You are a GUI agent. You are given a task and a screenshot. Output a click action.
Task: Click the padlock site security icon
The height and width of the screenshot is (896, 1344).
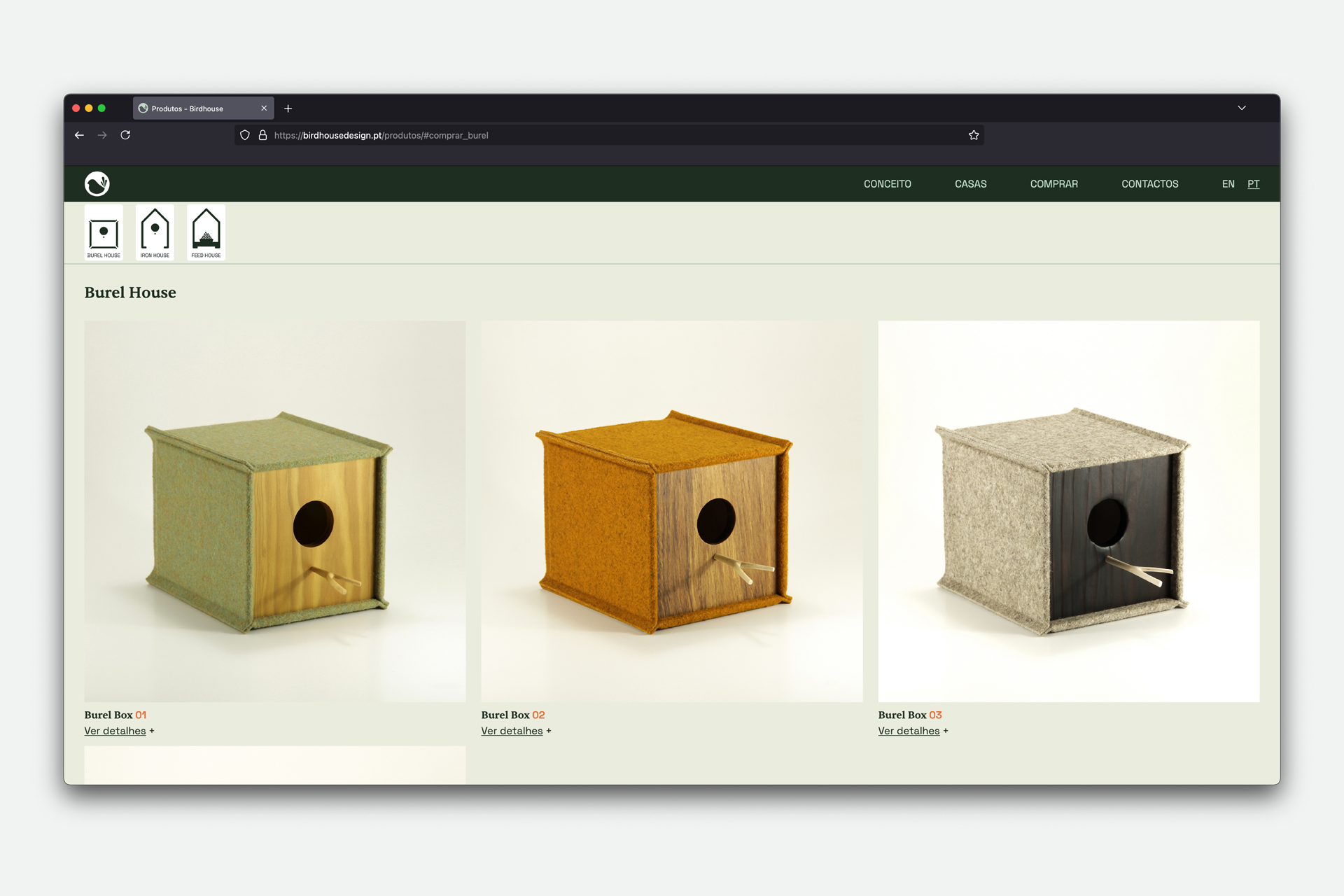point(263,135)
